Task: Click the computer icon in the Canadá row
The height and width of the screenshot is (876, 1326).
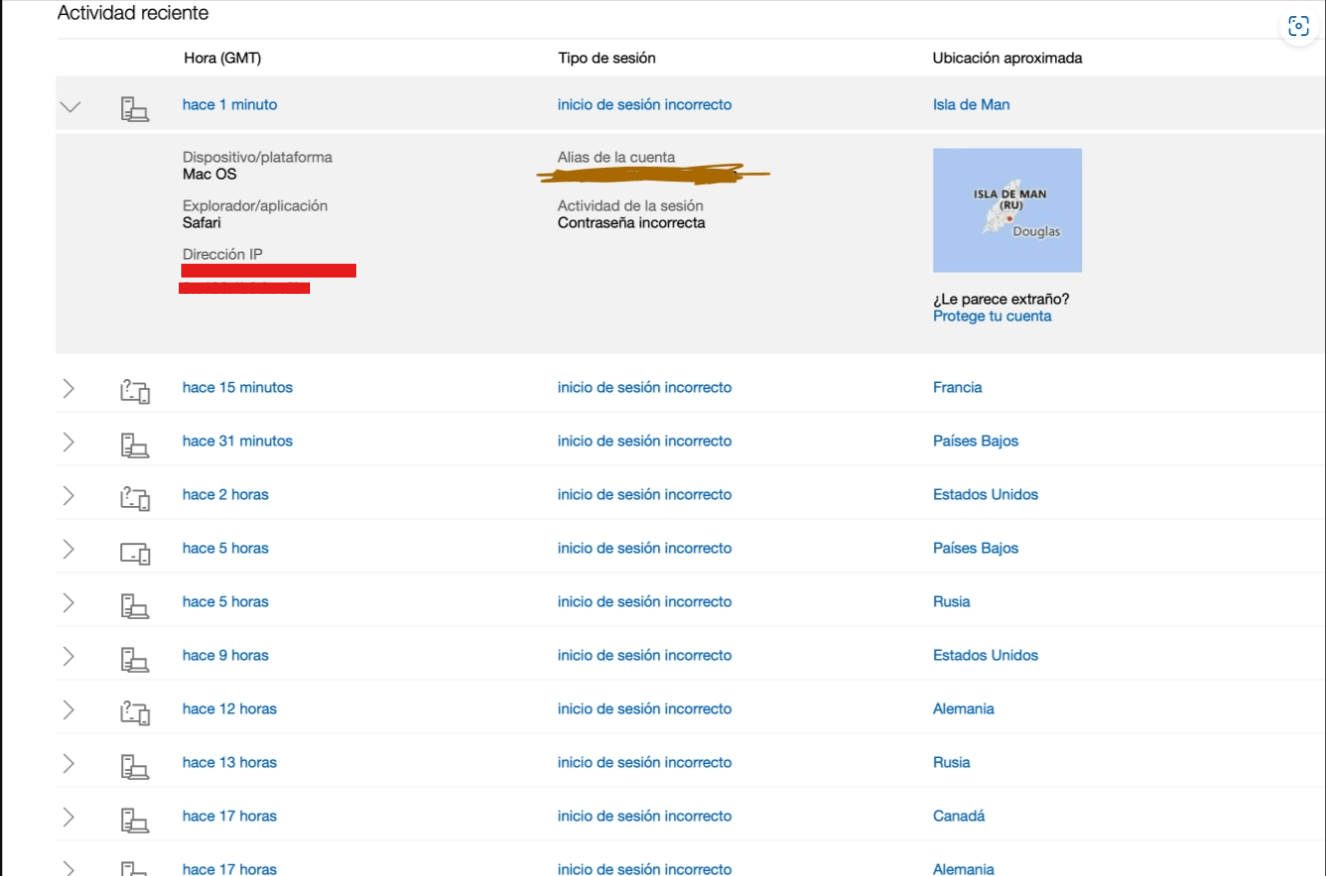Action: (135, 819)
